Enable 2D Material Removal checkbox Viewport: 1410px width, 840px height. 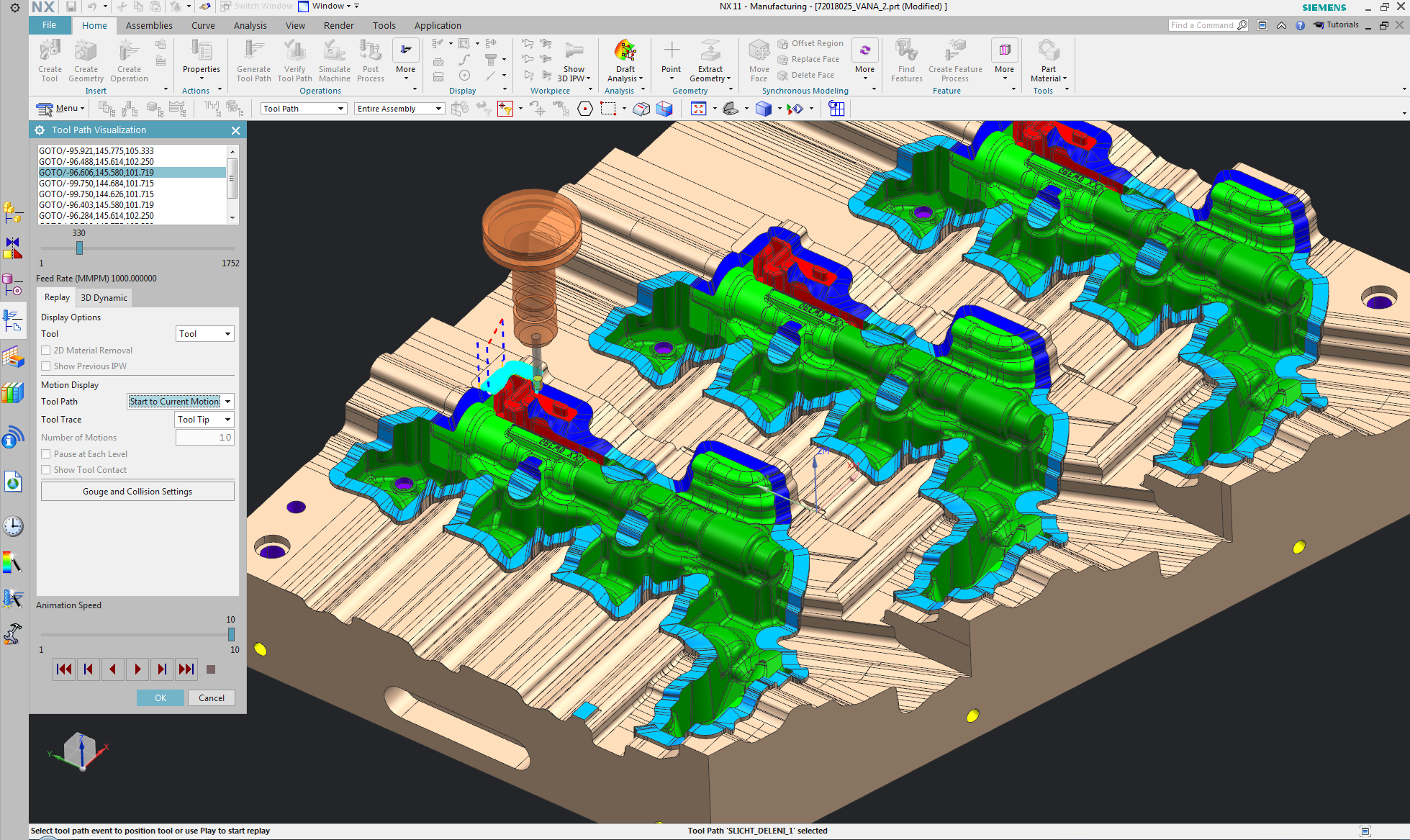pyautogui.click(x=46, y=351)
